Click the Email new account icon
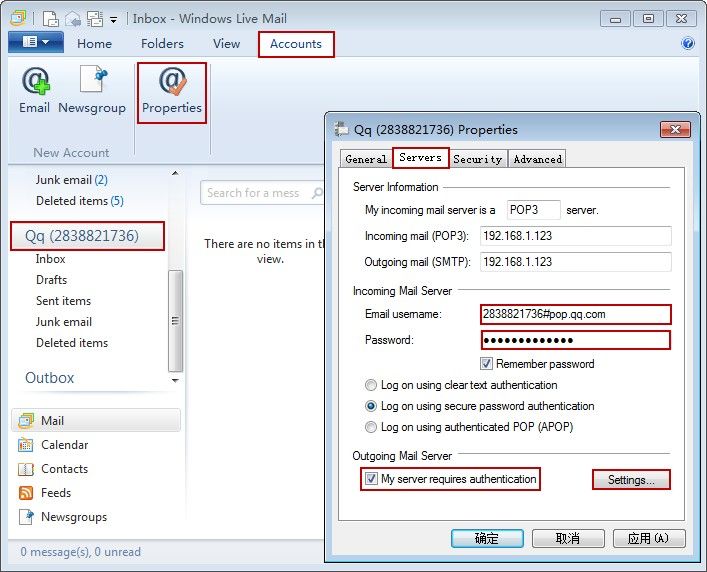 coord(35,81)
